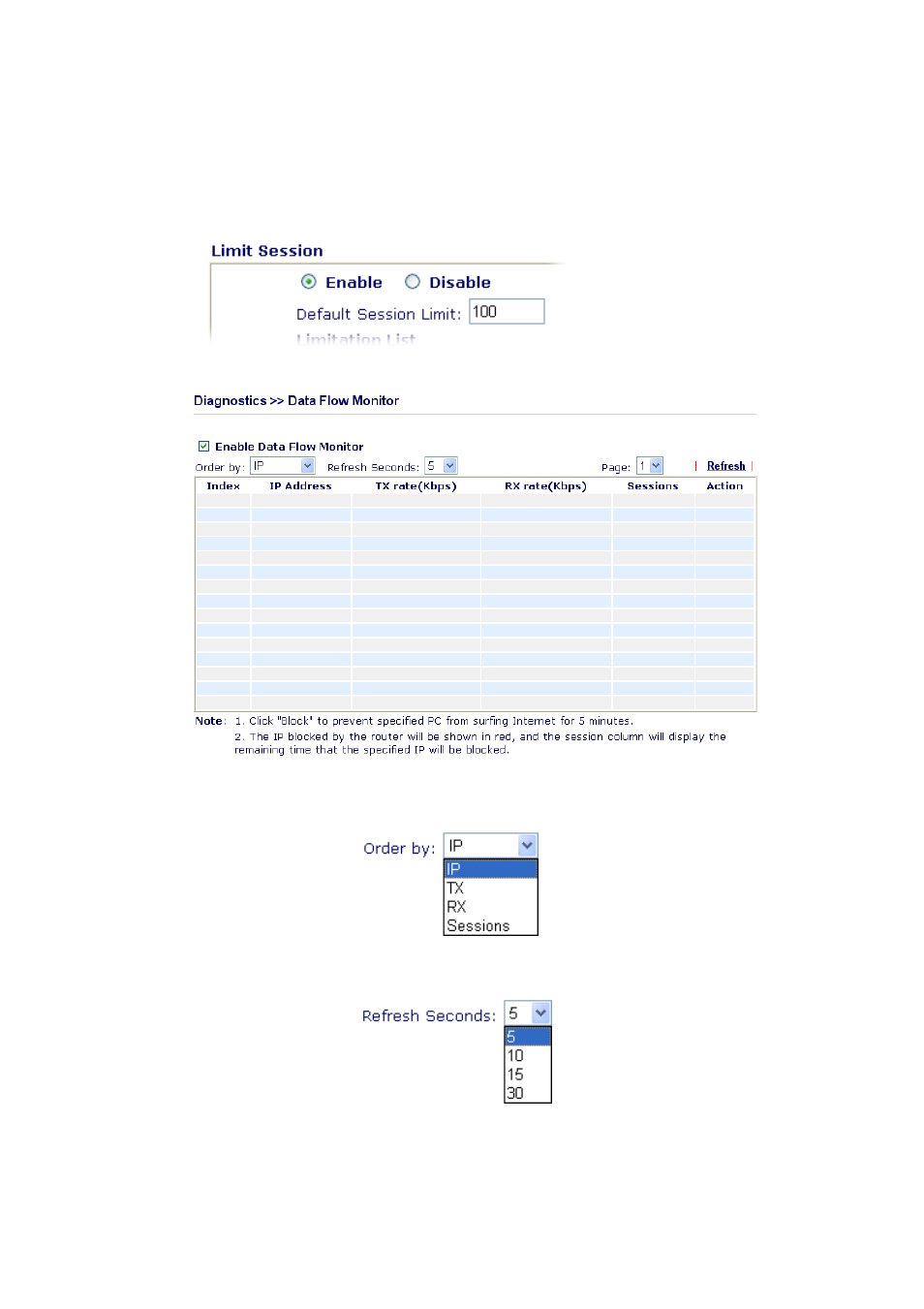
Task: Click the TX rate(Kbps) column header
Action: (416, 486)
